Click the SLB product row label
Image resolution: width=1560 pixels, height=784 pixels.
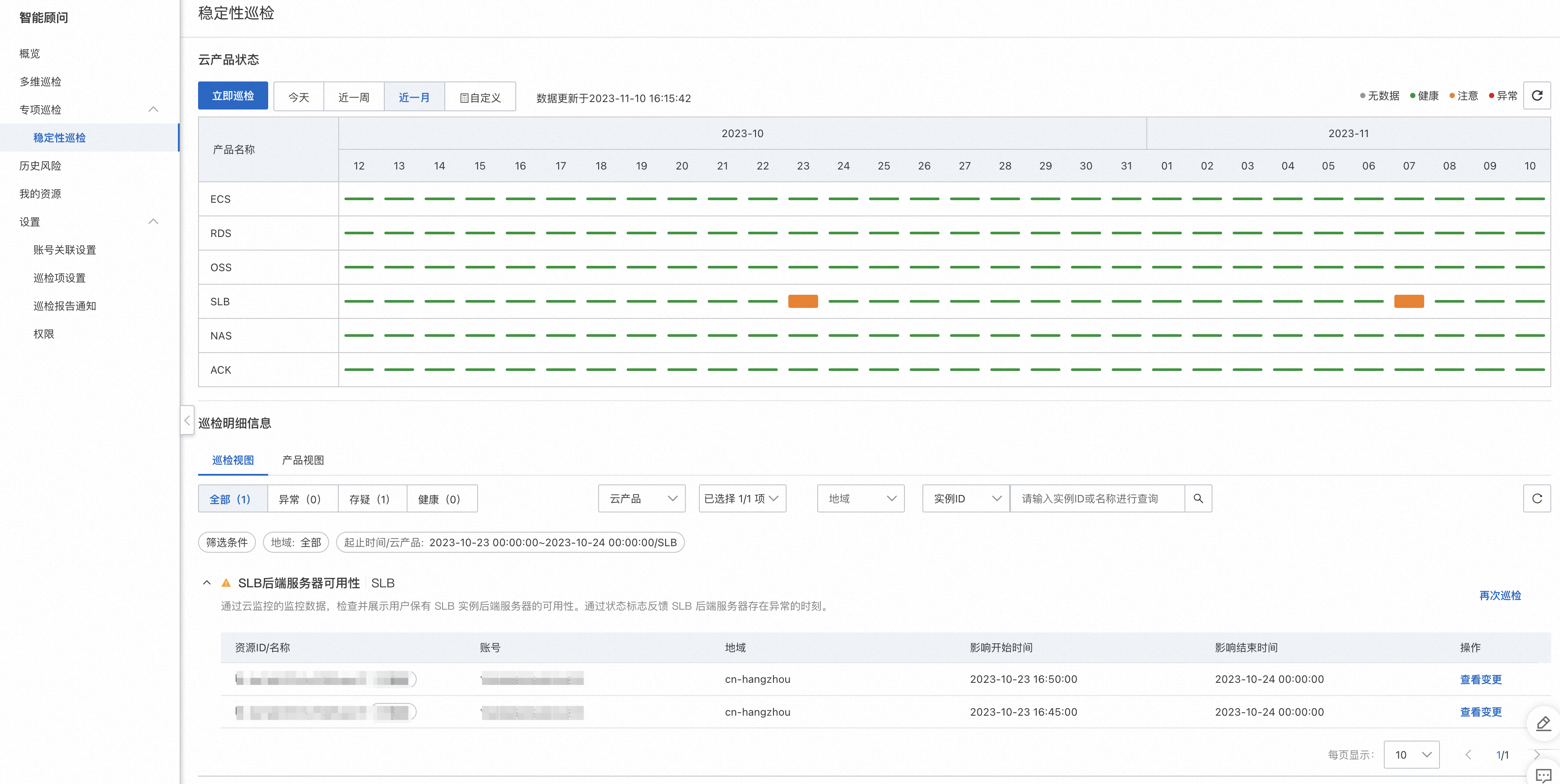[x=220, y=301]
